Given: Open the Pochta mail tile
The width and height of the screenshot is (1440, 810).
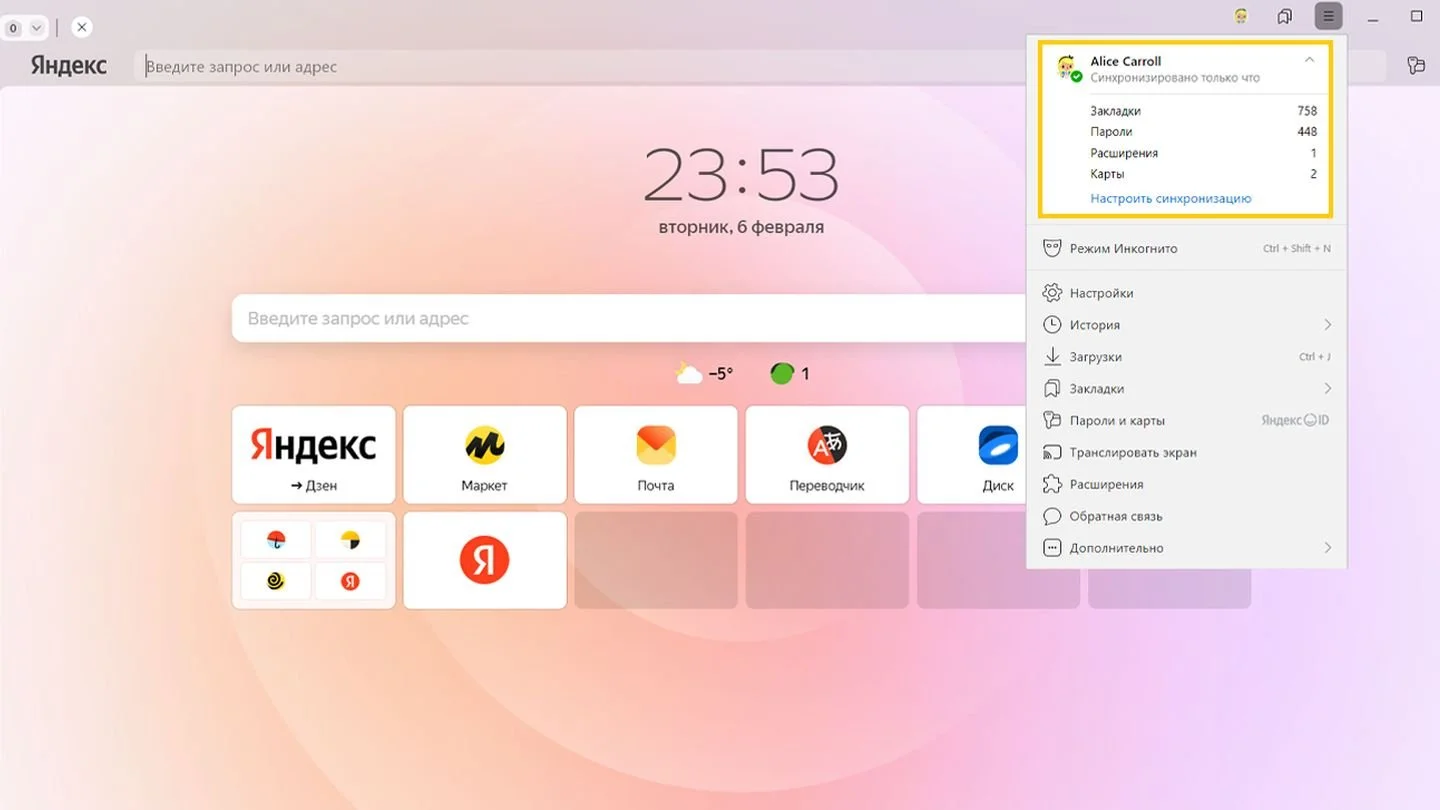Looking at the screenshot, I should (x=656, y=455).
